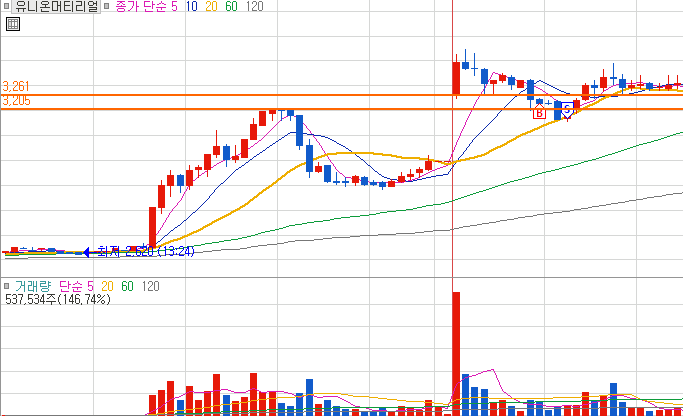This screenshot has width=683, height=416.
Task: Select the 유니온머티리얼 stock name label
Action: coord(56,6)
